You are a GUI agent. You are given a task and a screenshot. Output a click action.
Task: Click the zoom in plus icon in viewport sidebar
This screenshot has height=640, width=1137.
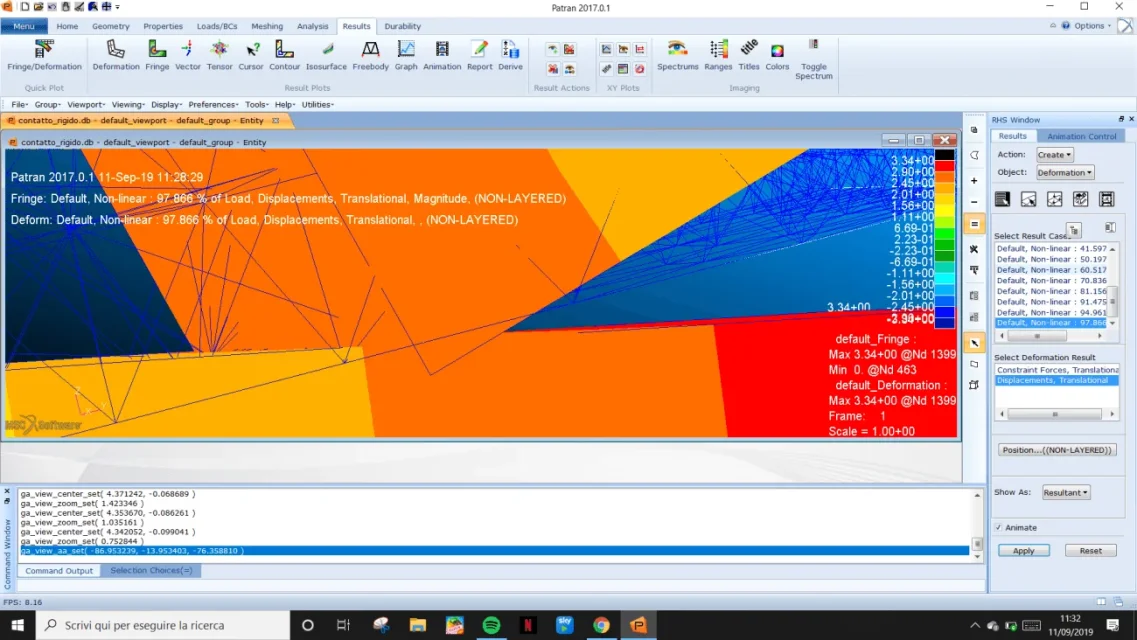(974, 180)
